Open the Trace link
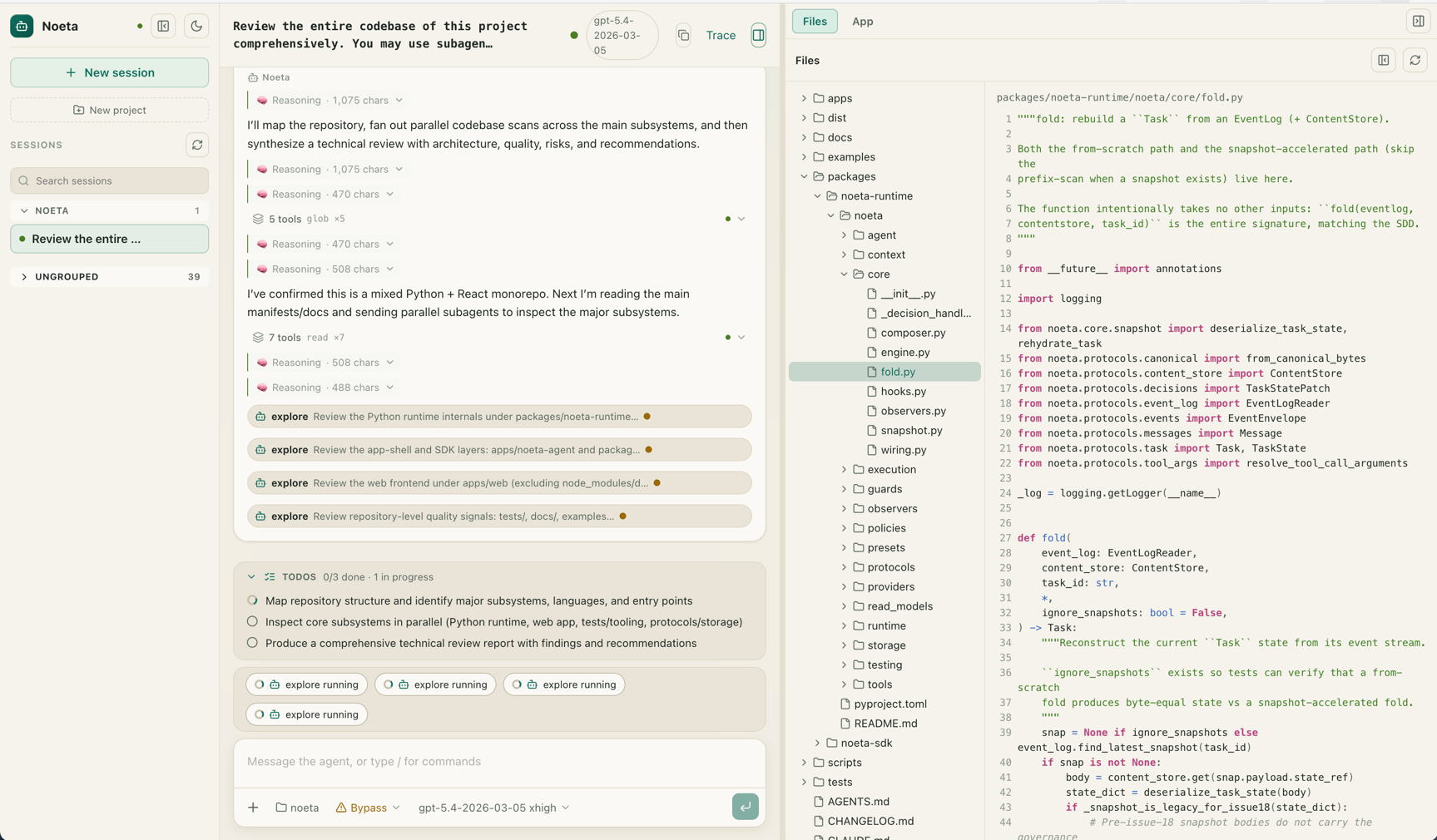The width and height of the screenshot is (1437, 840). point(721,35)
